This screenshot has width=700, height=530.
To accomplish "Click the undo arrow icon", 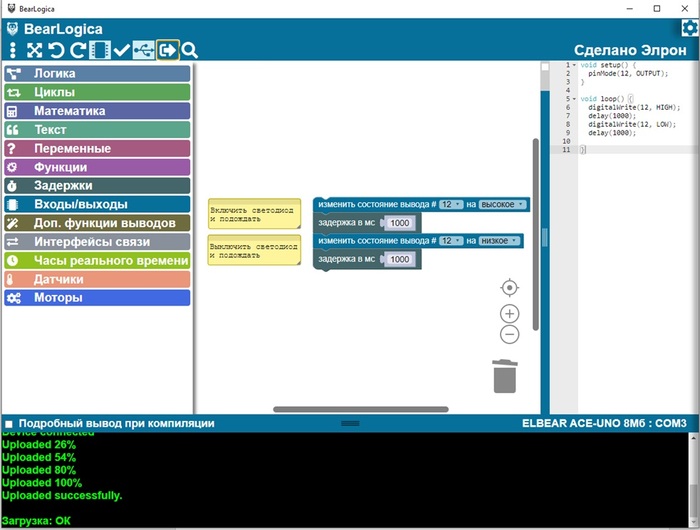I will pyautogui.click(x=56, y=50).
